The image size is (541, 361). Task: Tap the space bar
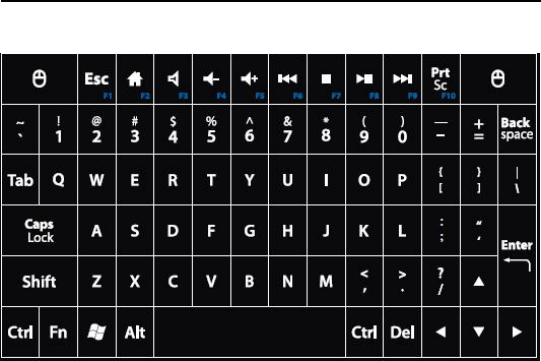(x=249, y=332)
